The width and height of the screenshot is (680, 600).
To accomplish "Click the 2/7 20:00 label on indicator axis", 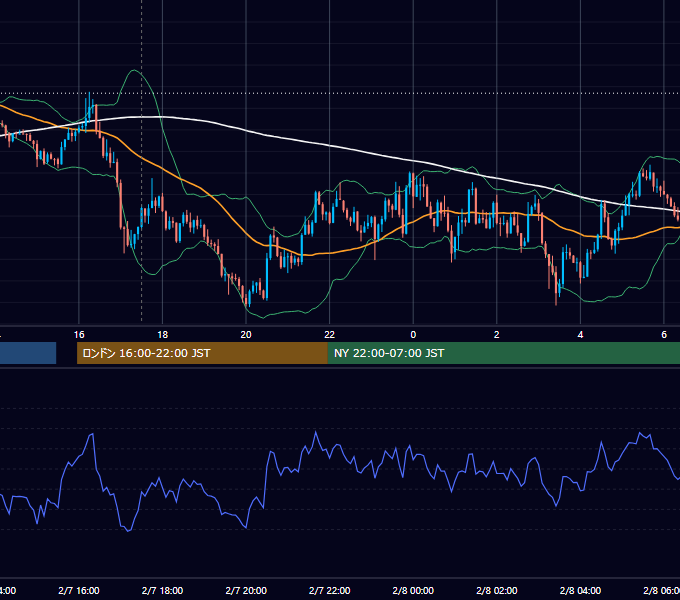I will (246, 590).
